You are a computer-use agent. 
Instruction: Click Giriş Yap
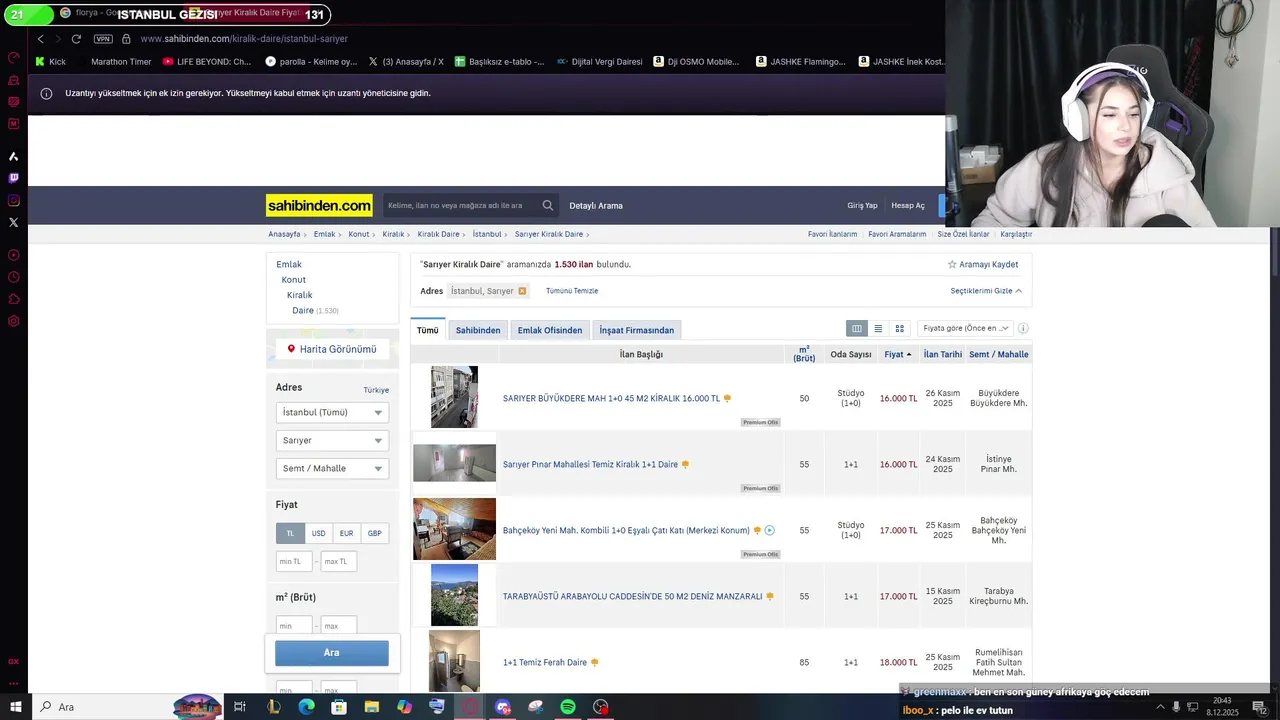(x=862, y=205)
